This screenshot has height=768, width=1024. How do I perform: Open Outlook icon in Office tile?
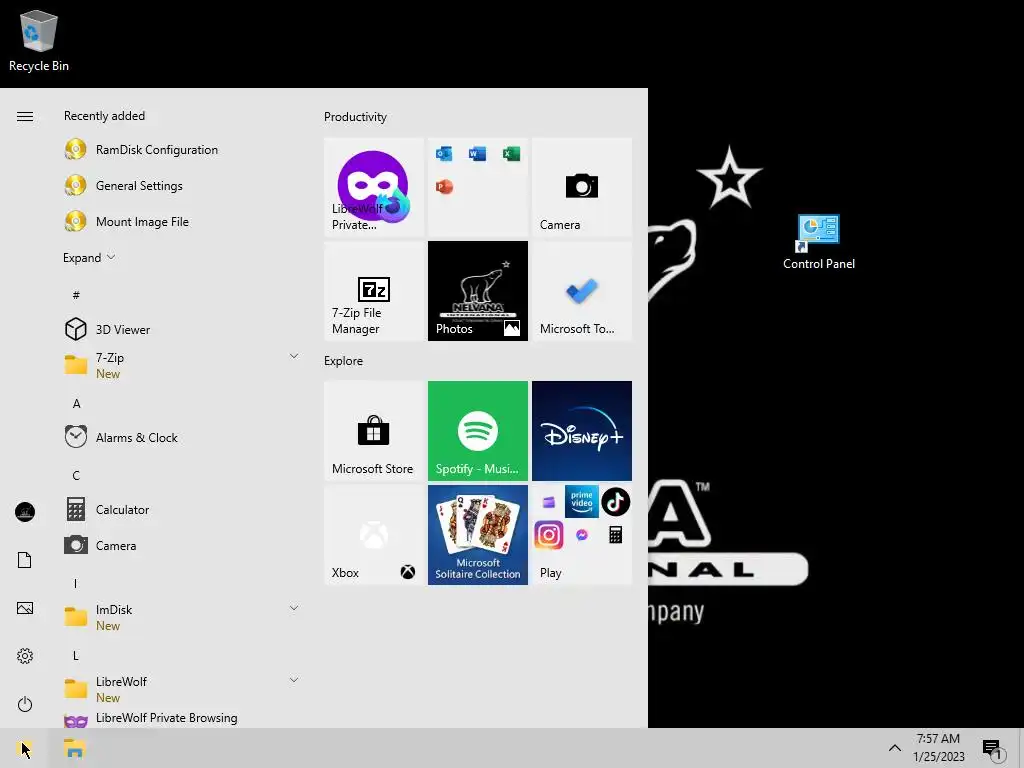pos(444,153)
